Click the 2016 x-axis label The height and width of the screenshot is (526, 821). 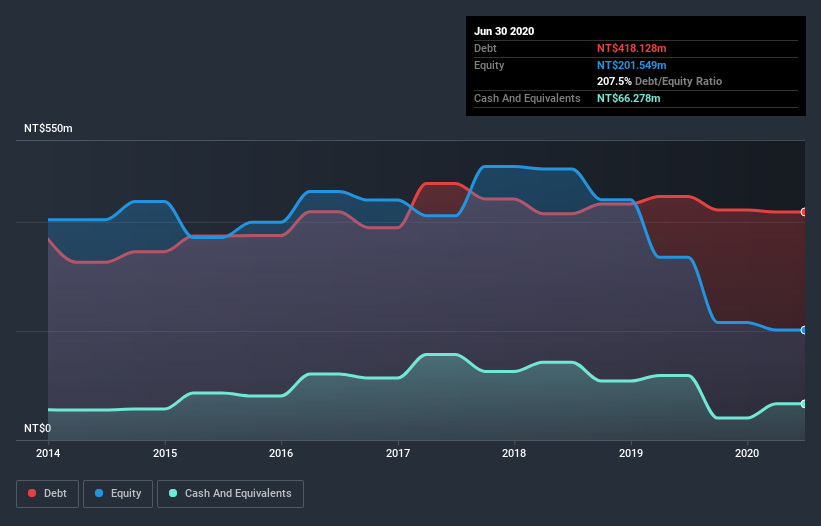[281, 453]
